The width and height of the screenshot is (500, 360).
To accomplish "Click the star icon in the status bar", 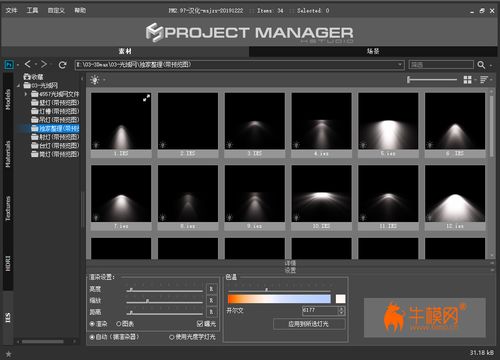I will click(x=9, y=354).
